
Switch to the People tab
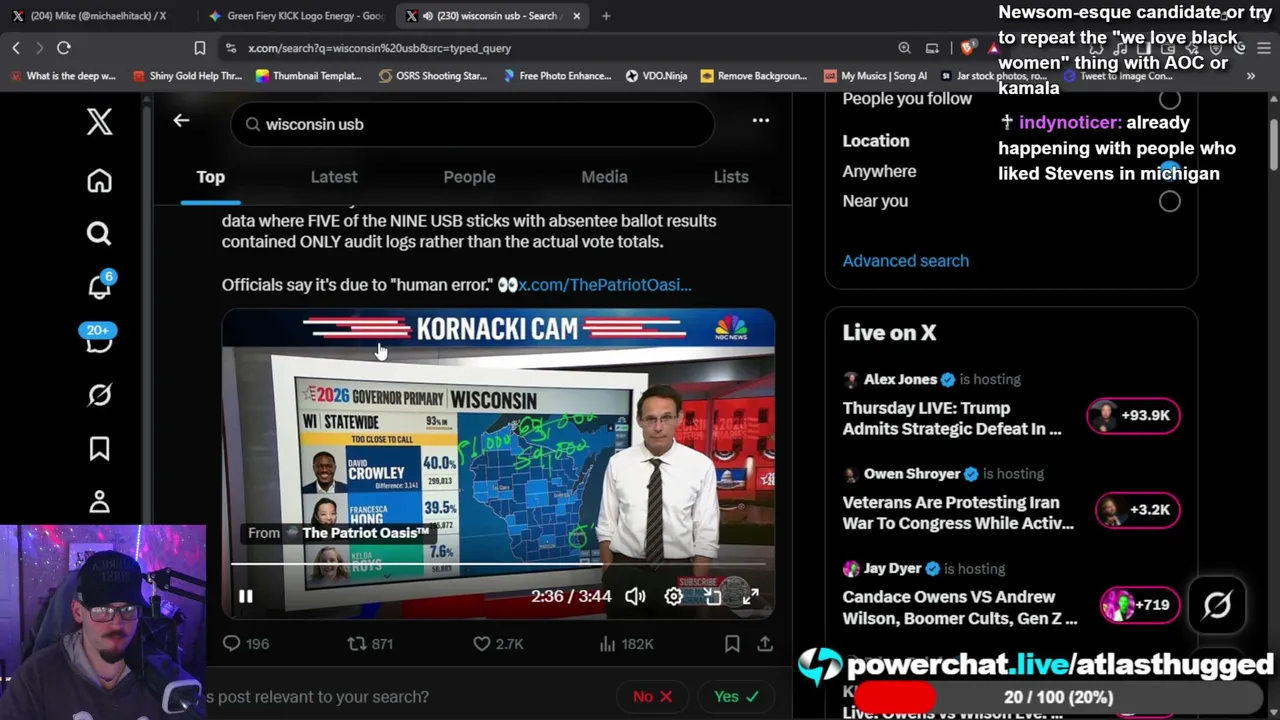tap(469, 177)
